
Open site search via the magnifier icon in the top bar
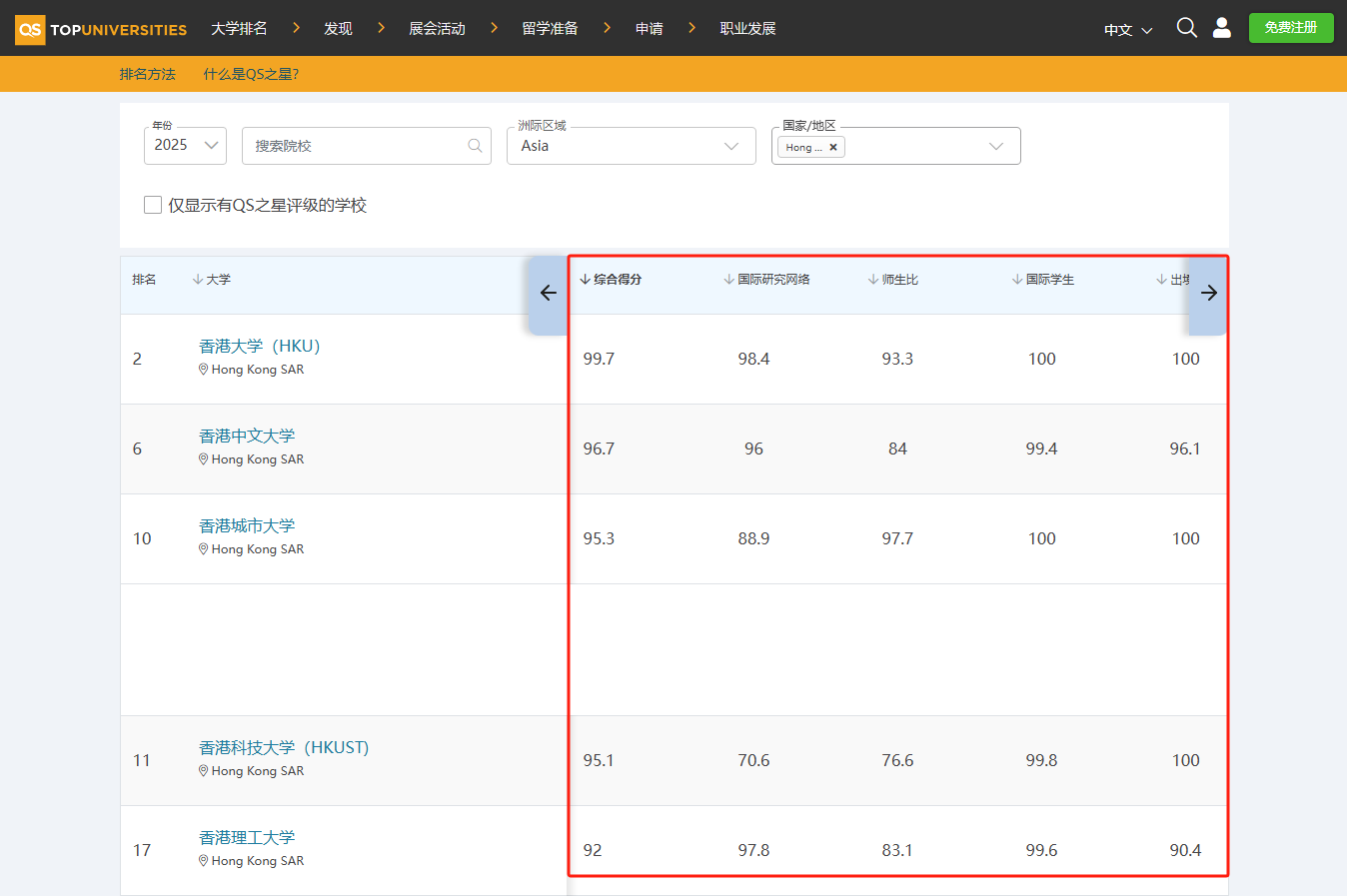1186,28
